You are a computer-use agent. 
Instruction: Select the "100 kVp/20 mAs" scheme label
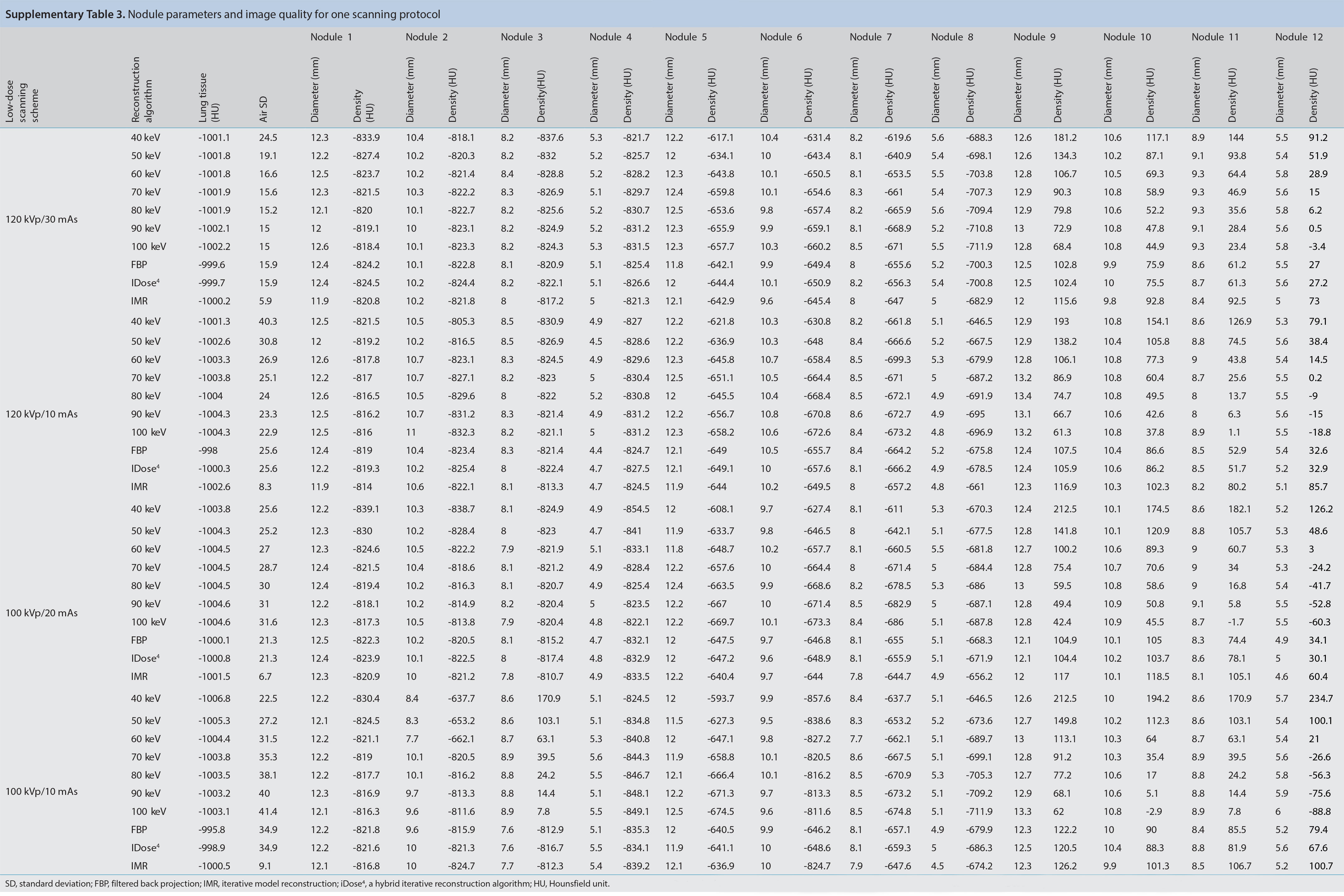point(42,613)
